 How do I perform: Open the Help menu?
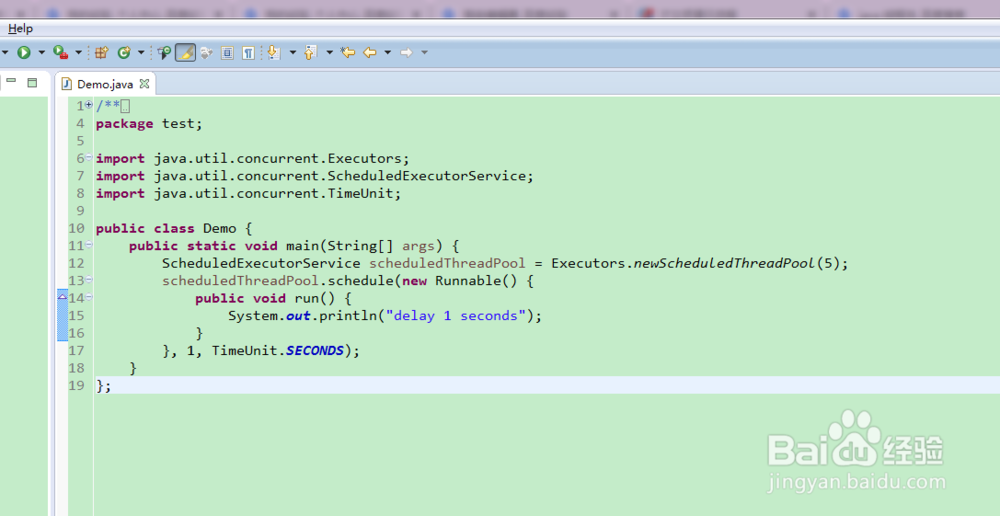[x=20, y=29]
